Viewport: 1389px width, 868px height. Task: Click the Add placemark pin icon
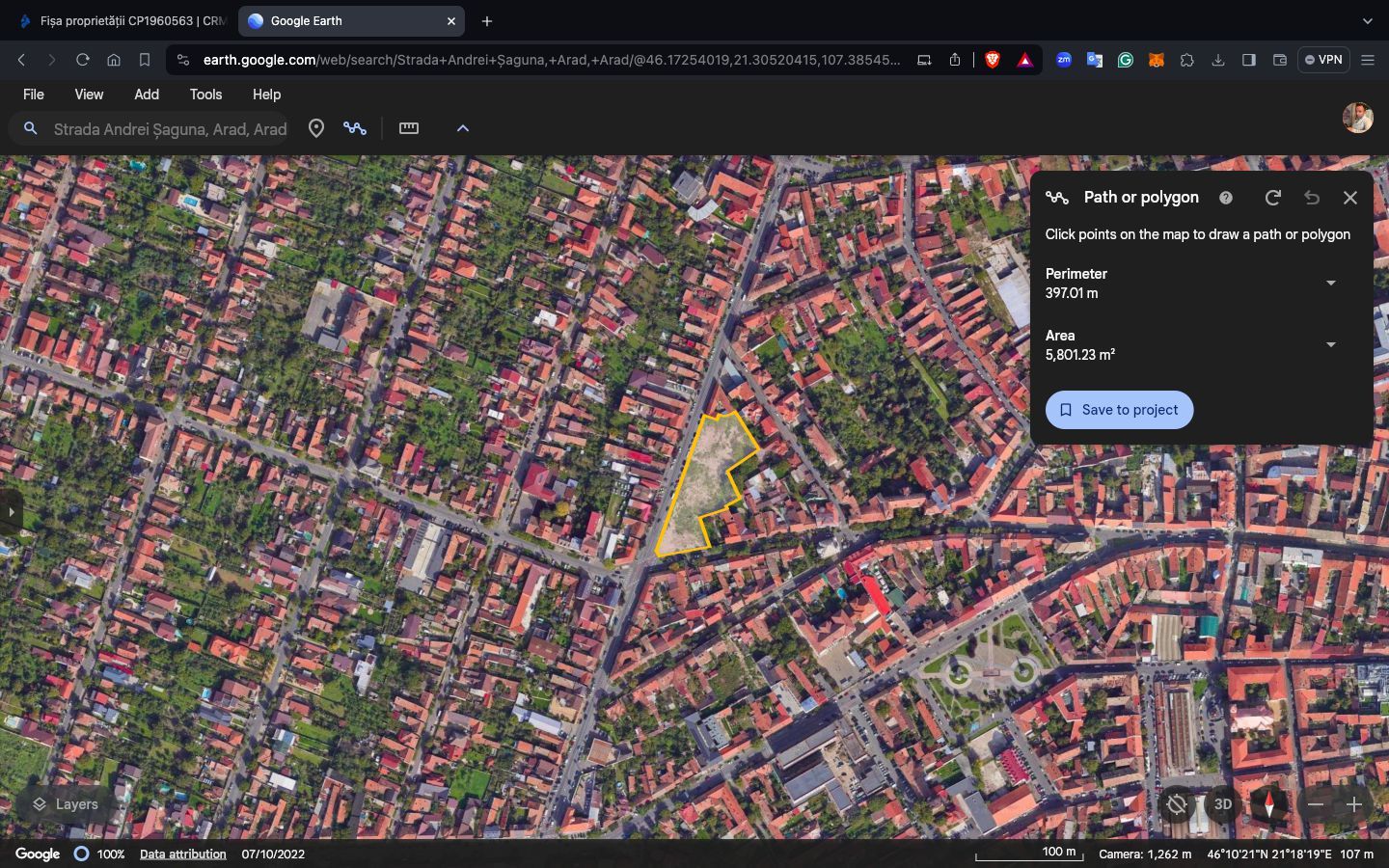tap(315, 128)
